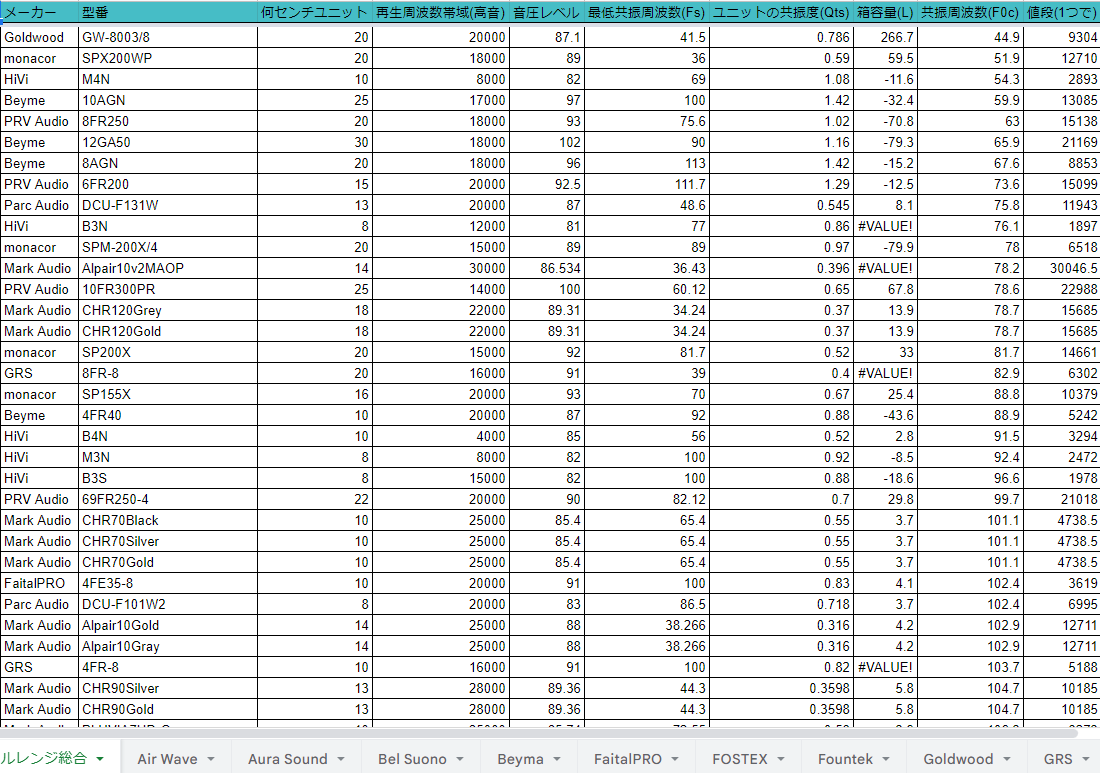Click the CHR90Gold model cell
Screen dimensions: 1100x773
click(x=168, y=710)
